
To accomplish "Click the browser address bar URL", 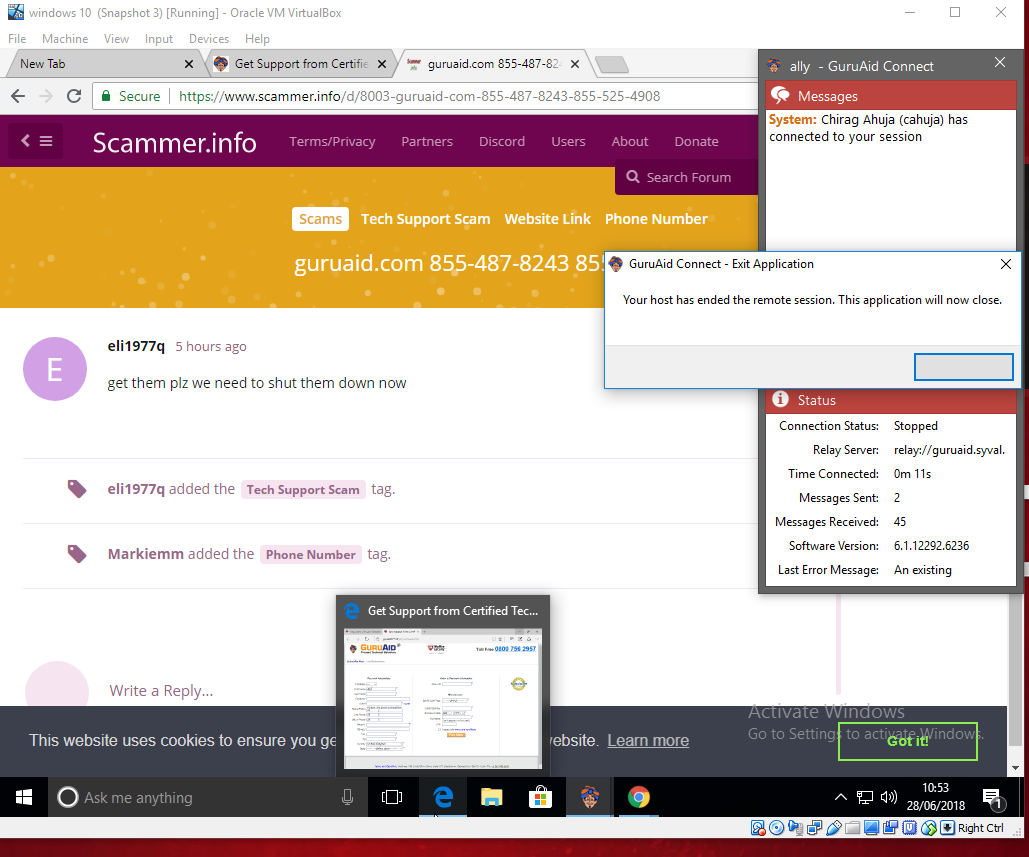I will 419,96.
